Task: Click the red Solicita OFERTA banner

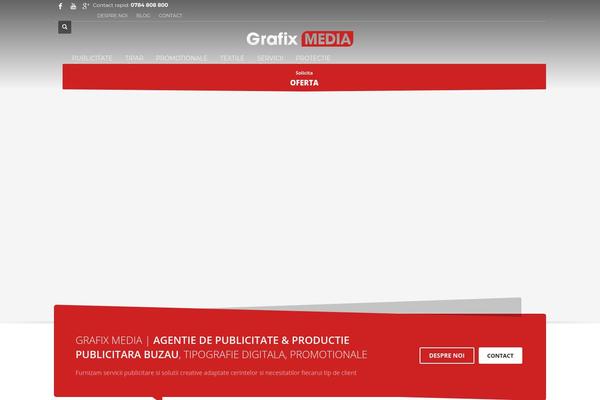Action: pos(304,77)
